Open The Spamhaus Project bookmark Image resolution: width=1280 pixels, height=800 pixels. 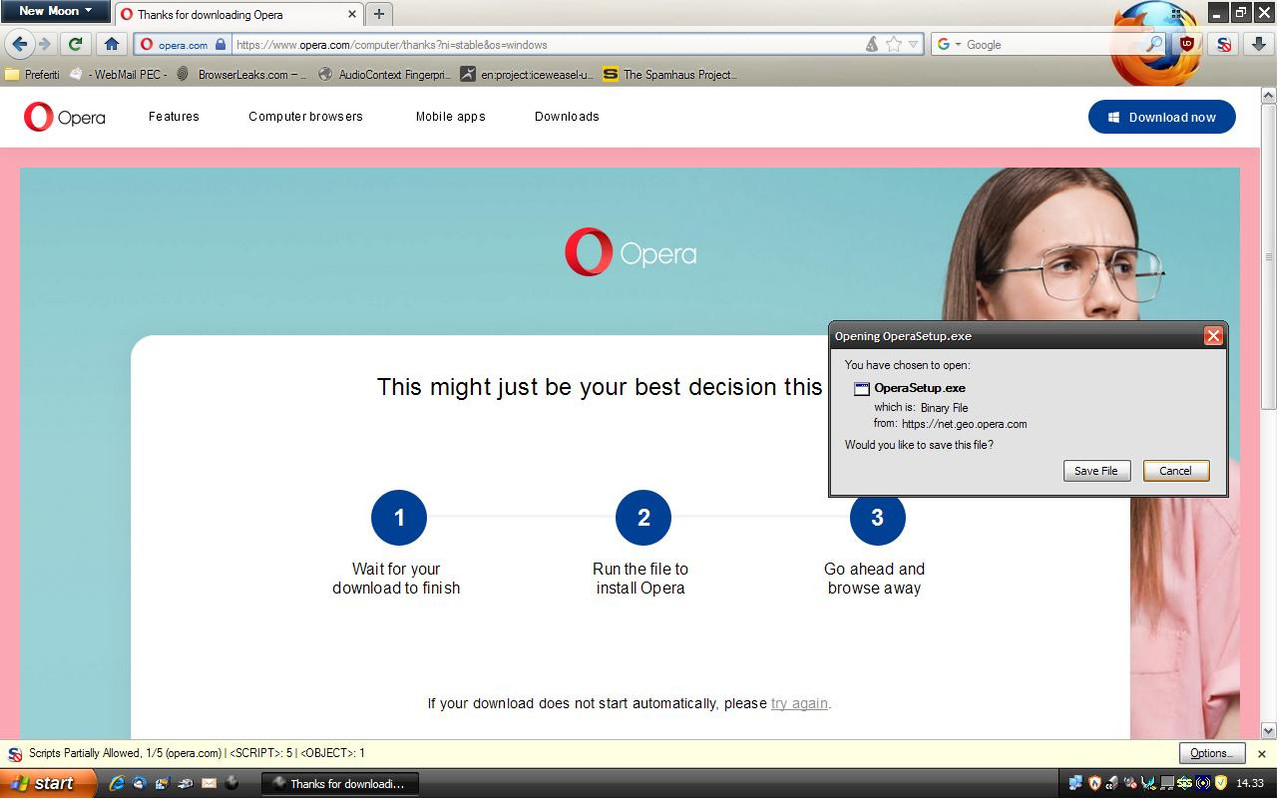tap(670, 74)
